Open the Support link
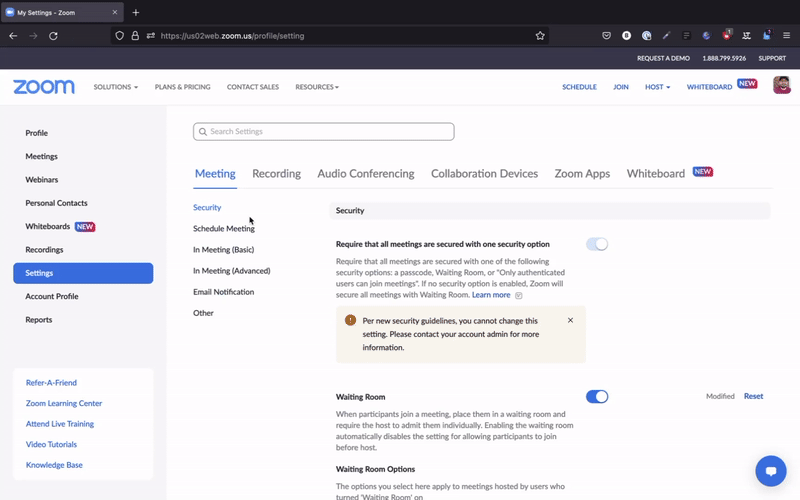The height and width of the screenshot is (500, 800). click(x=772, y=59)
